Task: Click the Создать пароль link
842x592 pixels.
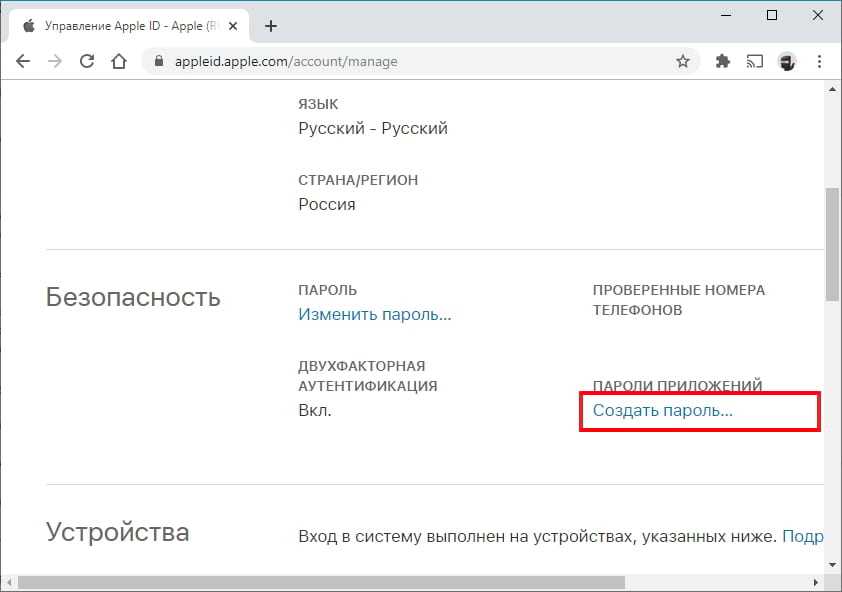Action: (x=663, y=410)
